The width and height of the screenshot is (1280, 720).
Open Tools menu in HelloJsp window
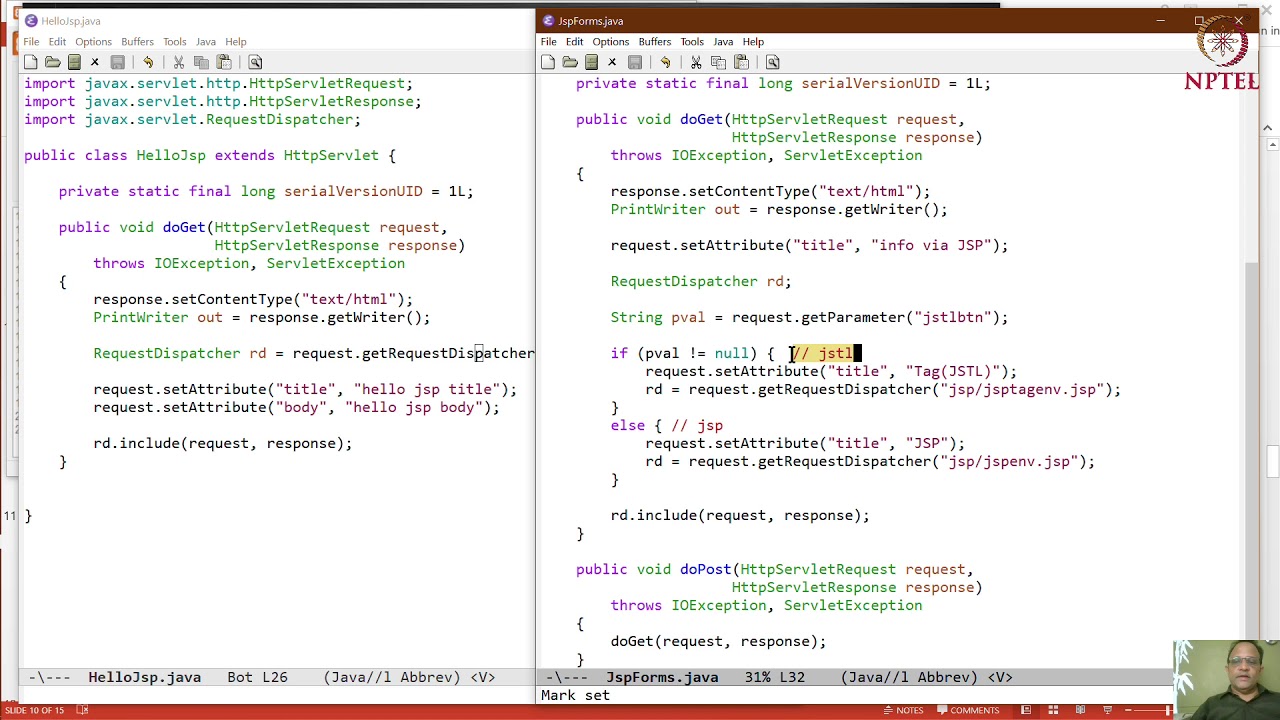(x=174, y=42)
